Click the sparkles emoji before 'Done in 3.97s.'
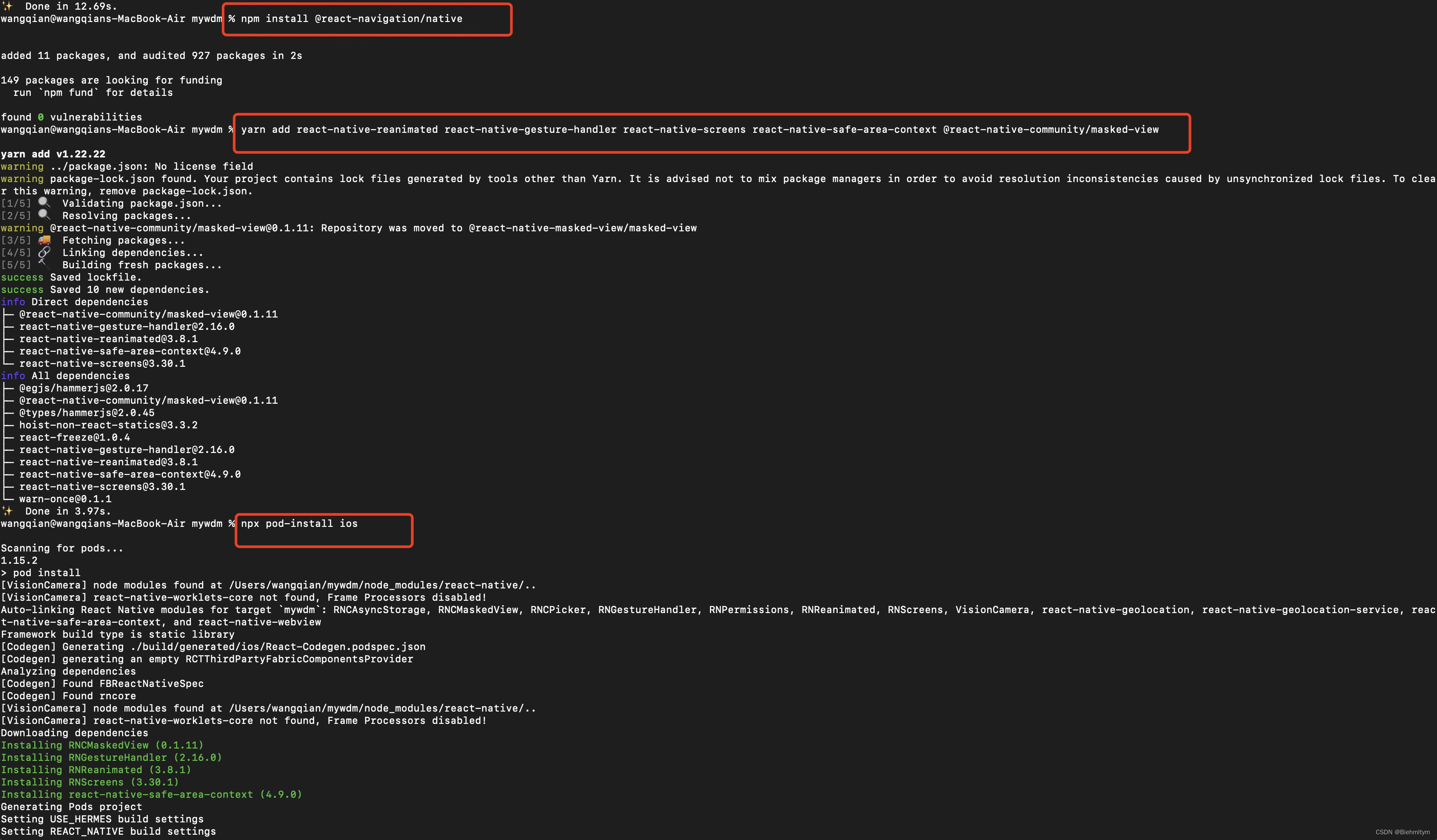This screenshot has height=840, width=1437. (x=7, y=511)
